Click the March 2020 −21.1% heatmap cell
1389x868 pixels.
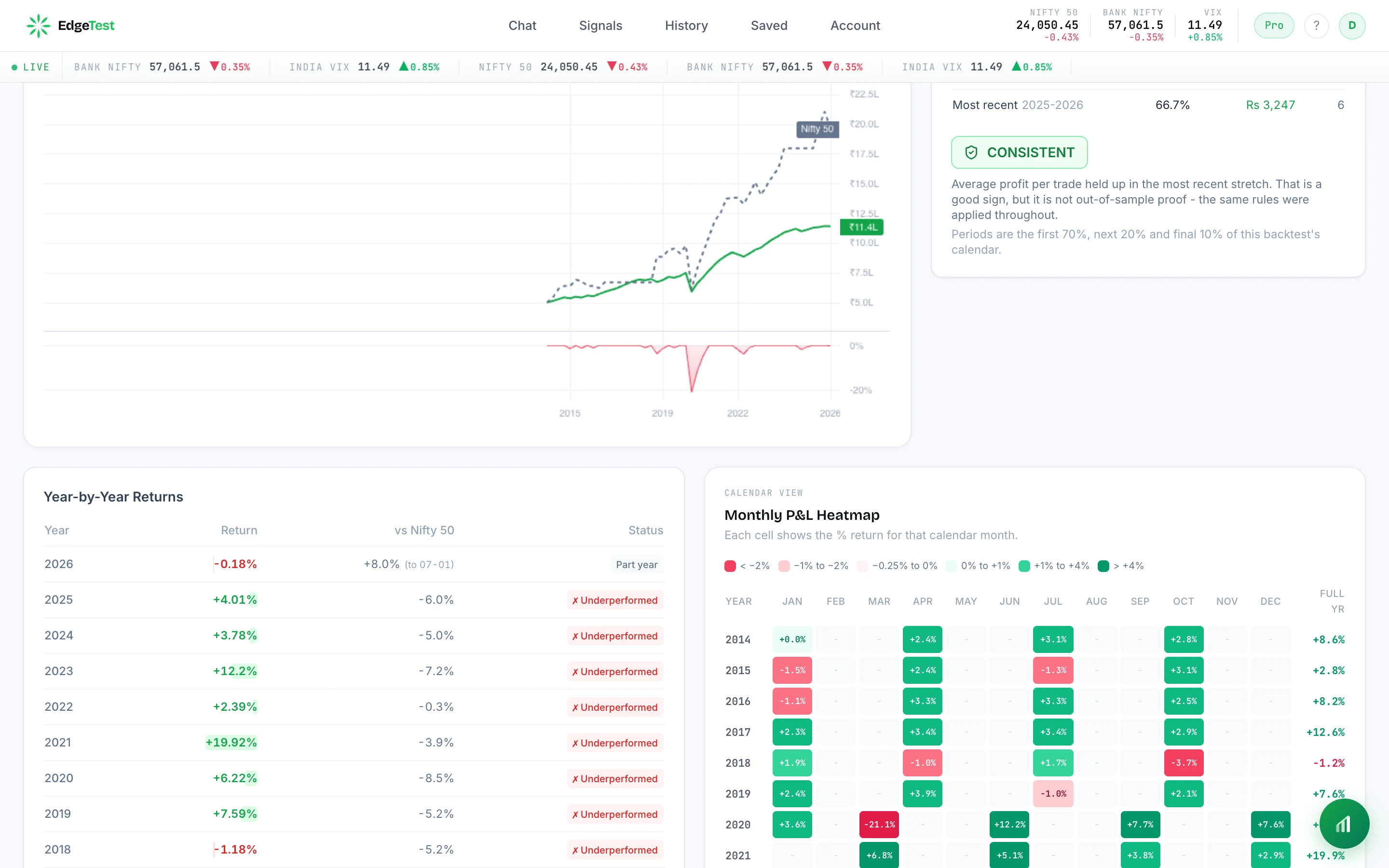(879, 825)
